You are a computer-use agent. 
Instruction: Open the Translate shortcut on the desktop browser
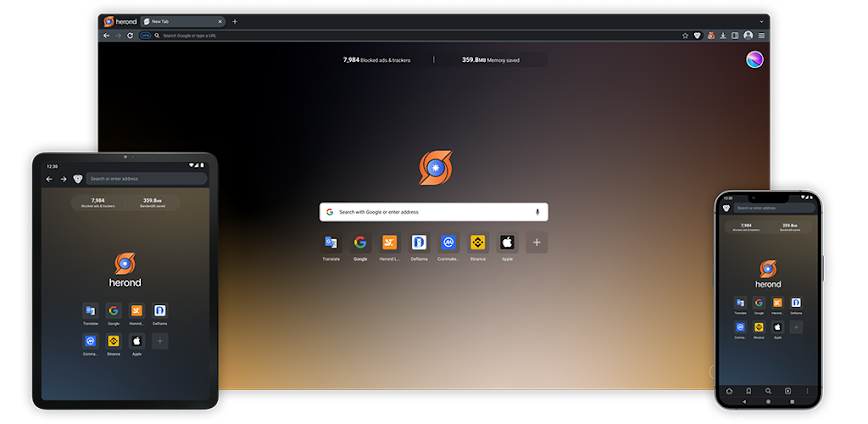click(330, 242)
